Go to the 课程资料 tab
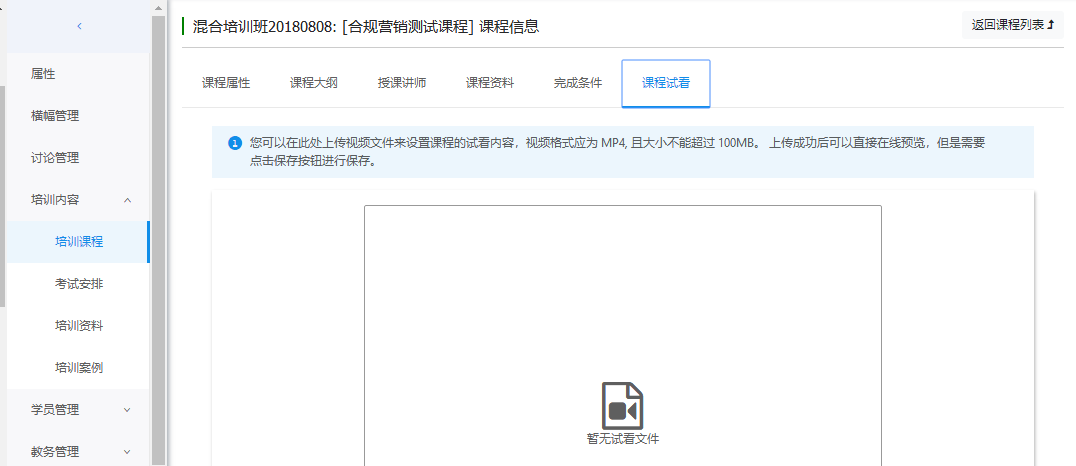 point(490,83)
